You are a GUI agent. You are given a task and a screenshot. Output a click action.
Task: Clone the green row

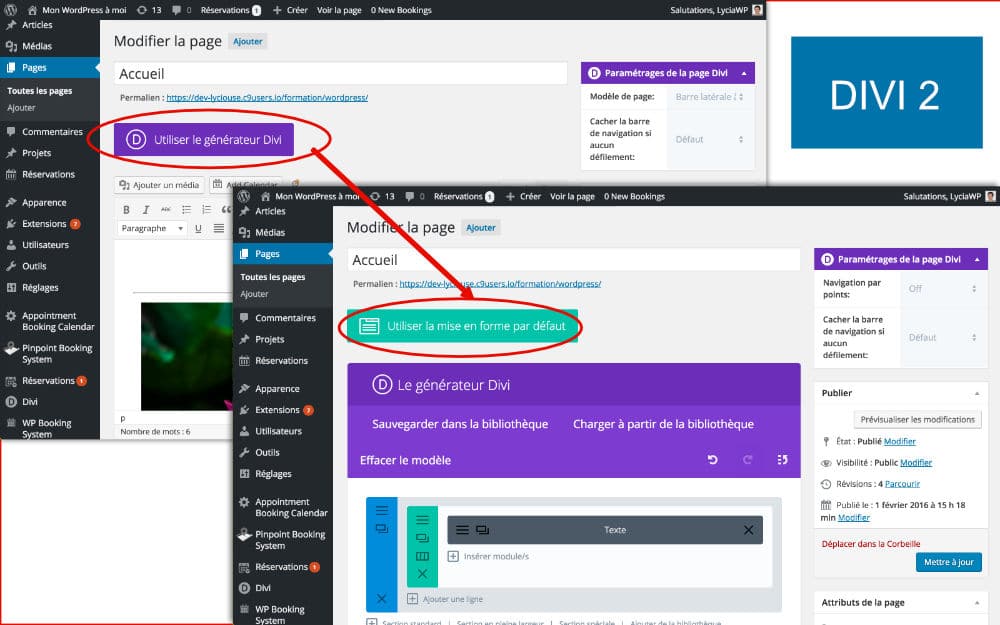tap(422, 538)
